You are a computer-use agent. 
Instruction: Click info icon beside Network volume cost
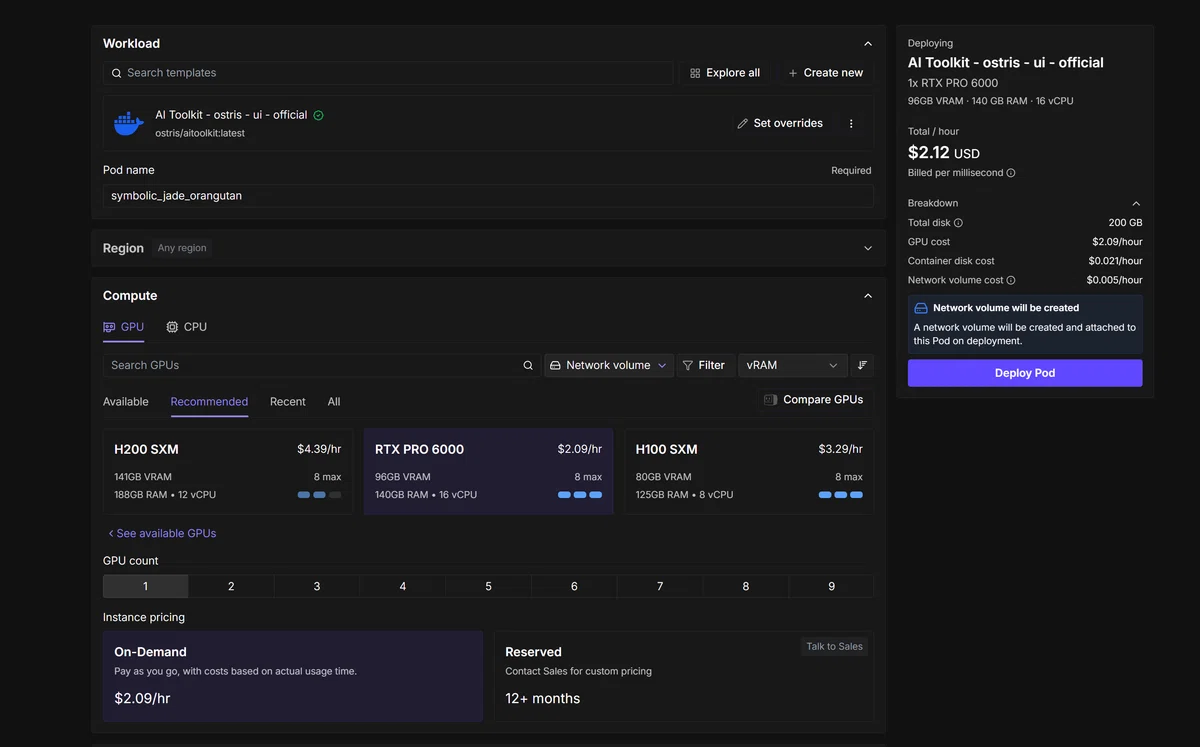click(x=1010, y=281)
